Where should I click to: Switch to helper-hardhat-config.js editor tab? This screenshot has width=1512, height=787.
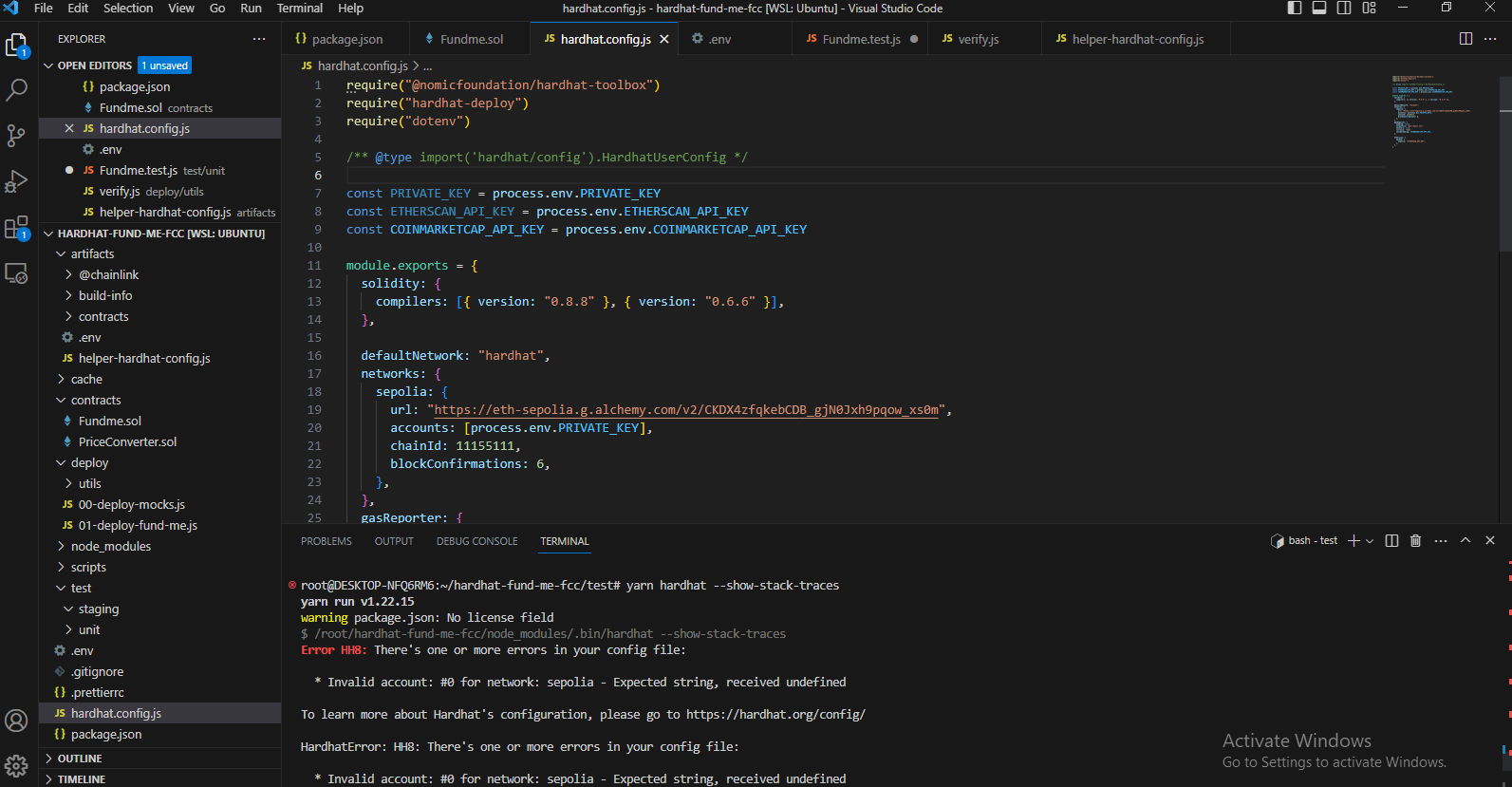[x=1136, y=39]
